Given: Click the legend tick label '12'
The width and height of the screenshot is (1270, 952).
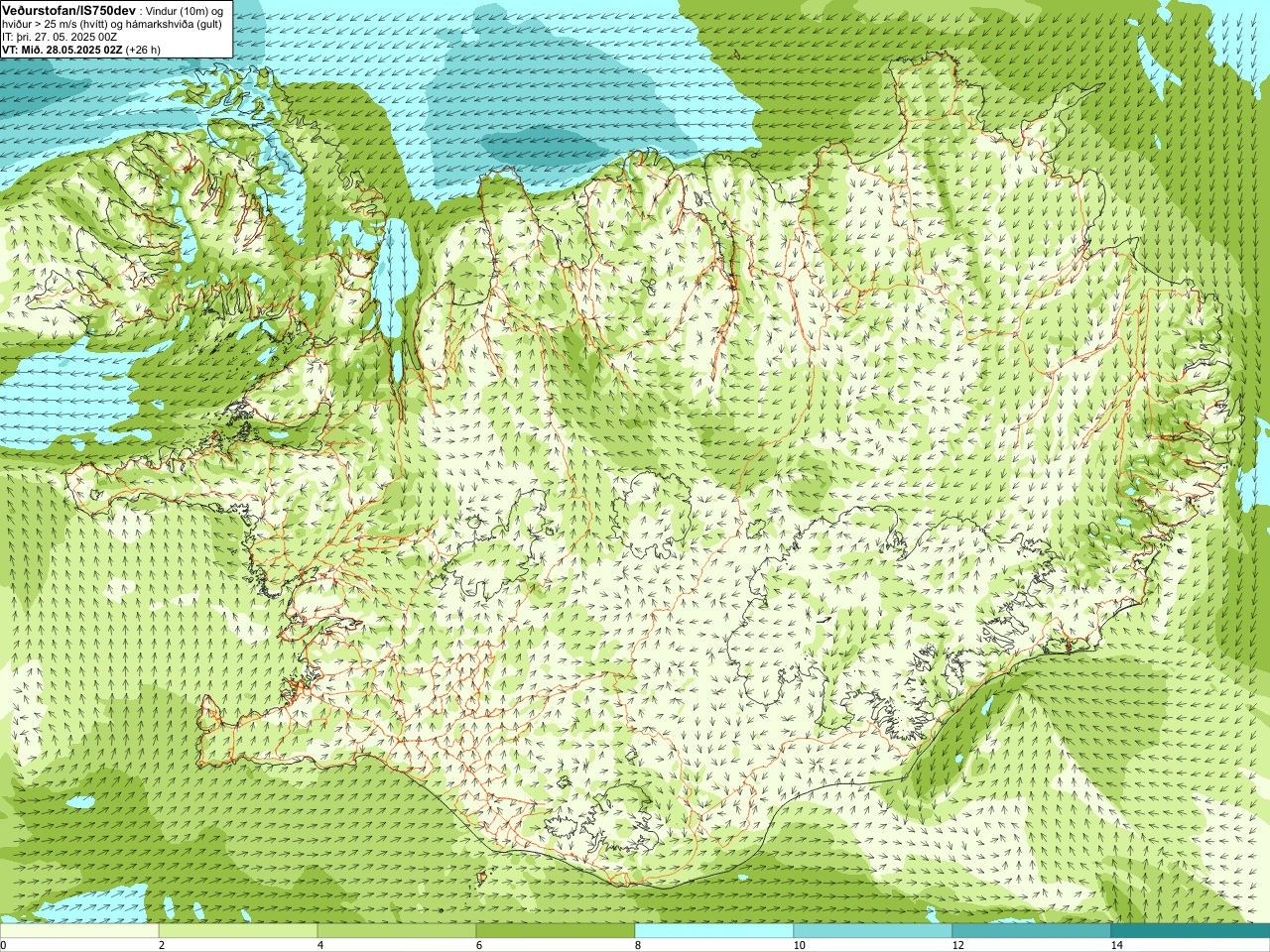Looking at the screenshot, I should tap(957, 945).
